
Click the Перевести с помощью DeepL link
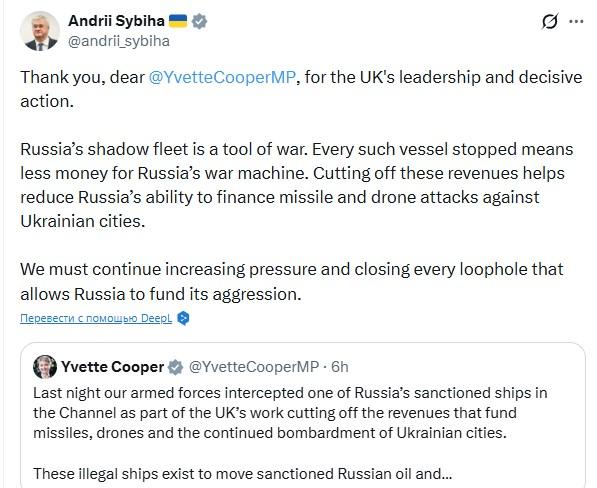tap(96, 318)
